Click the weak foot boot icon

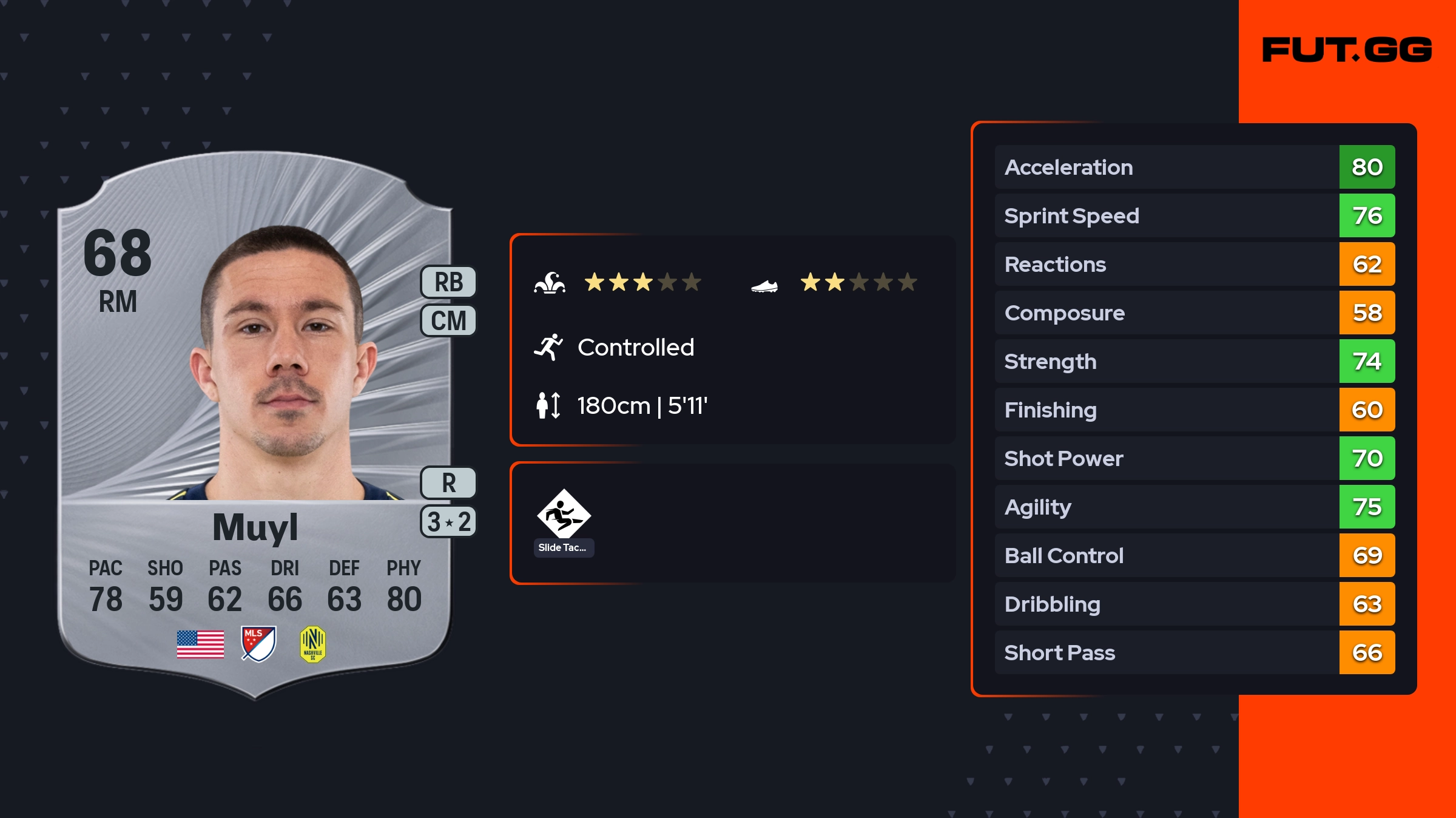[x=764, y=285]
